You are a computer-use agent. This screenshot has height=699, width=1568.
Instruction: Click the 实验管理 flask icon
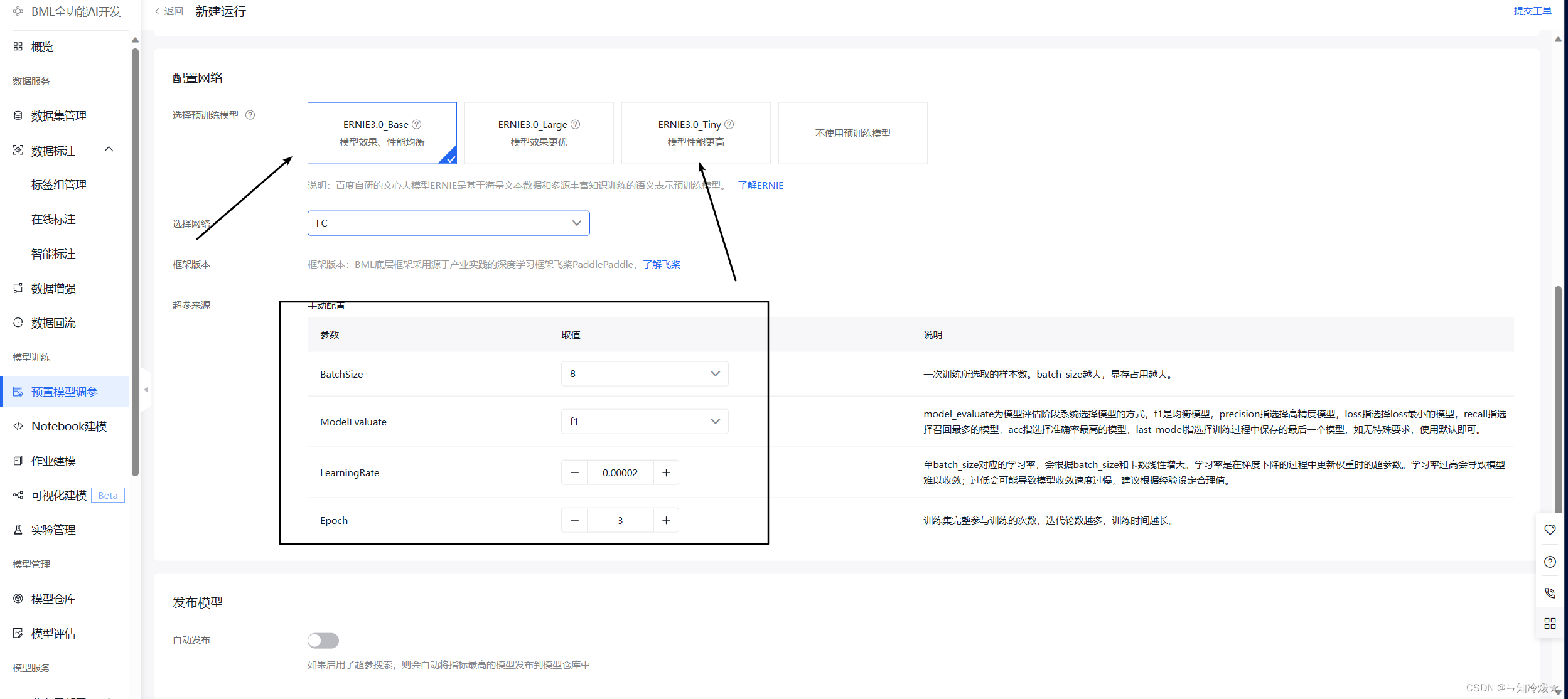pyautogui.click(x=18, y=530)
